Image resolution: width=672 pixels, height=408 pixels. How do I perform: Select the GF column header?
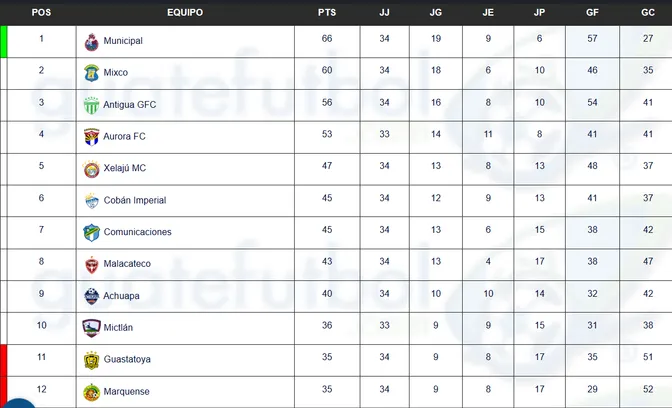pos(593,12)
